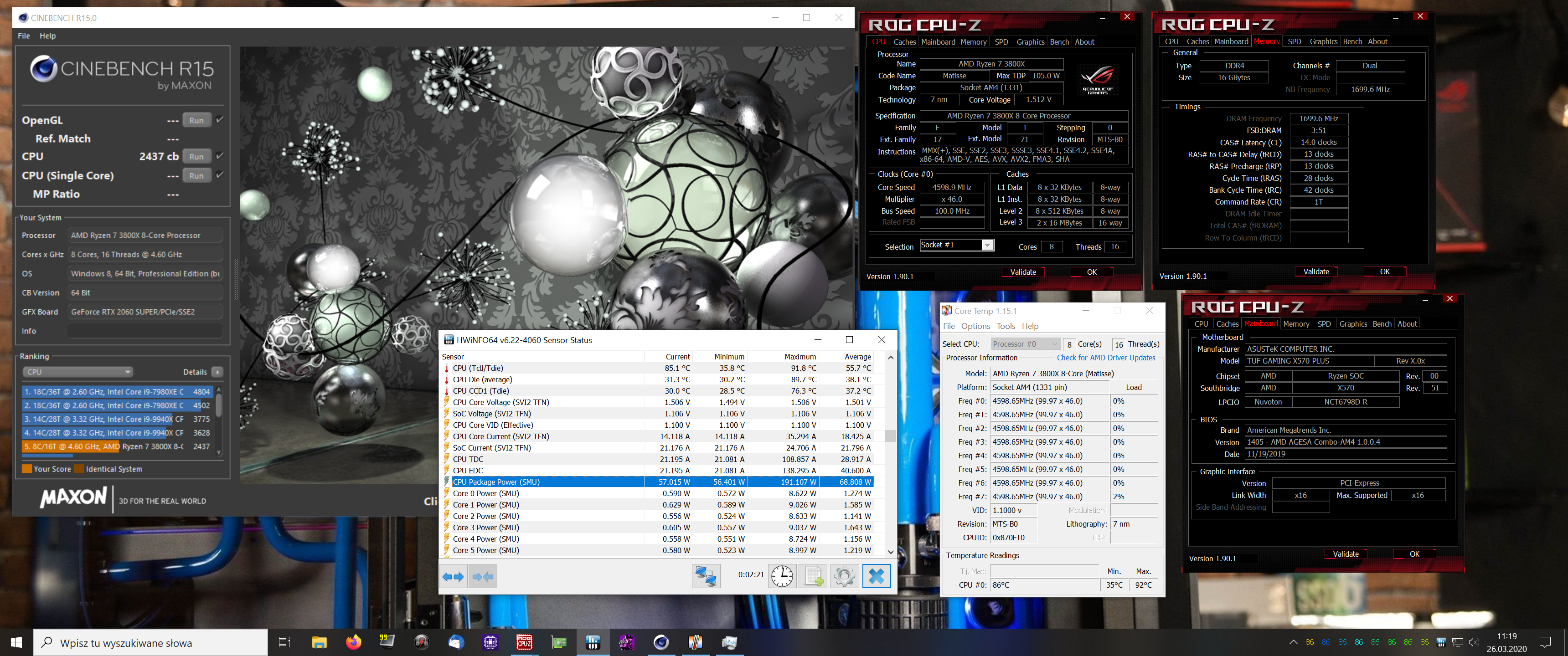Click Validate in CPU-Z CPU window

[1022, 272]
